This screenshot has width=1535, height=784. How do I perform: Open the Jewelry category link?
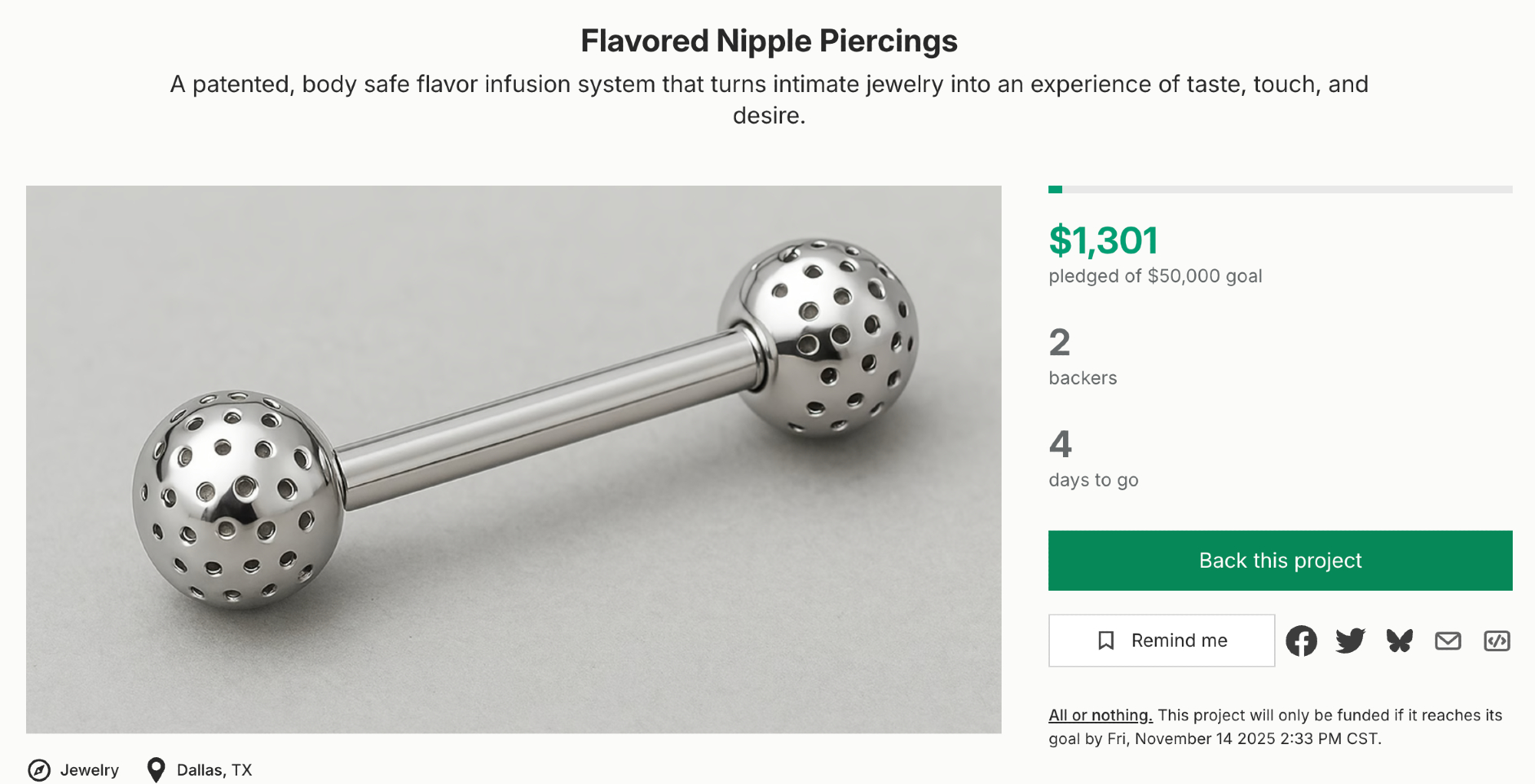[90, 769]
